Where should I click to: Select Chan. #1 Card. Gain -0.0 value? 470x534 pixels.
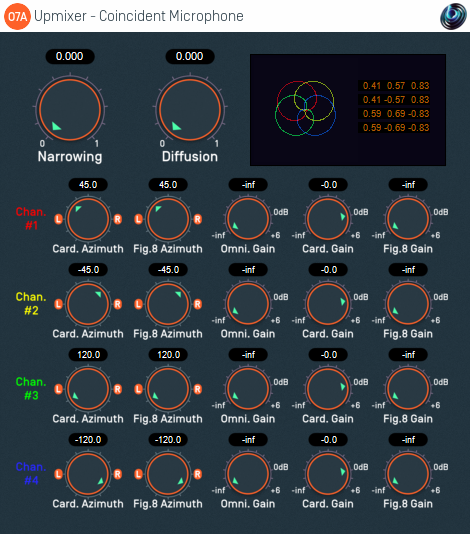[328, 185]
